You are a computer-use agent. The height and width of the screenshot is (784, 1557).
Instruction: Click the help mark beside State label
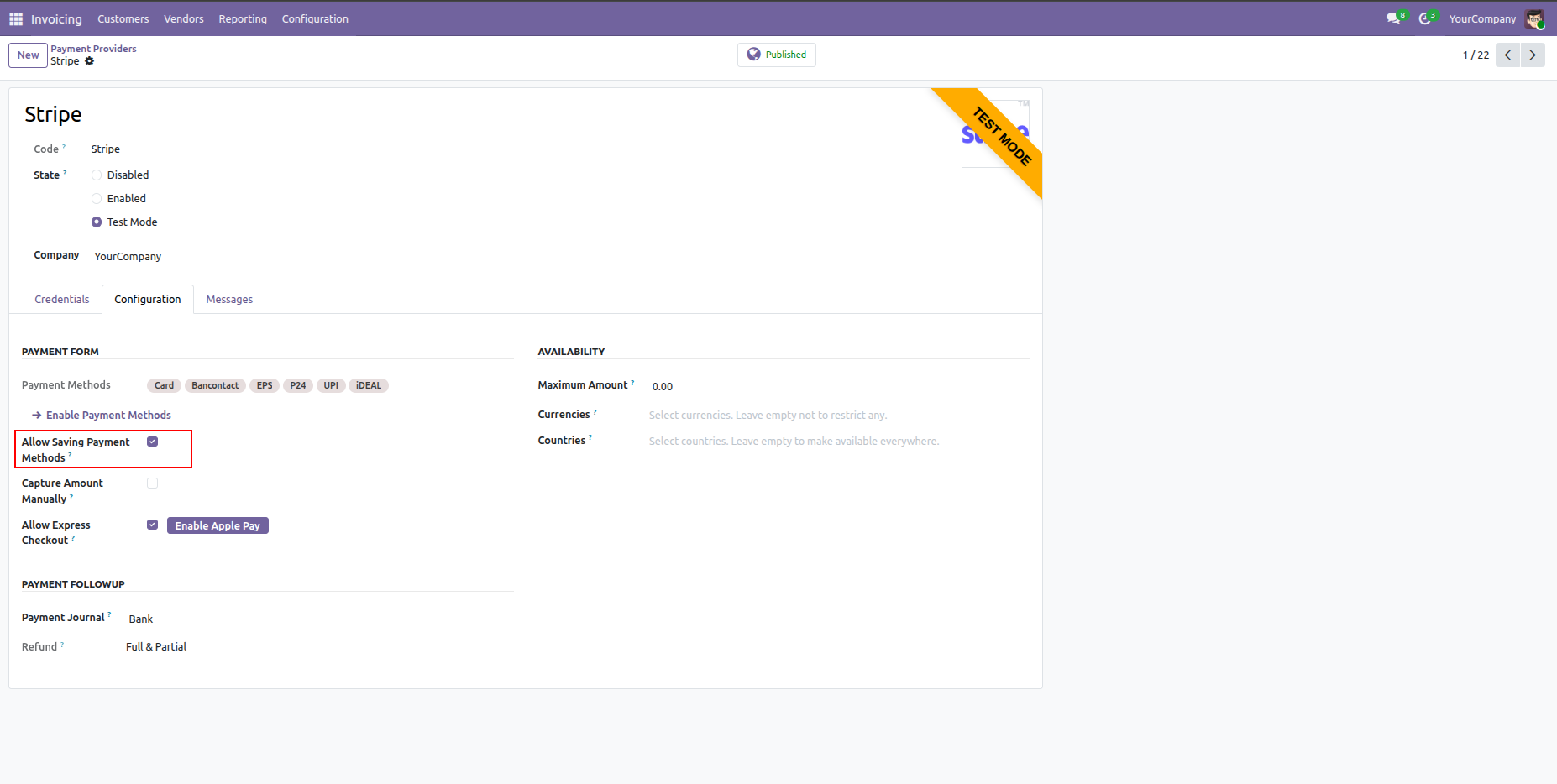pos(65,173)
